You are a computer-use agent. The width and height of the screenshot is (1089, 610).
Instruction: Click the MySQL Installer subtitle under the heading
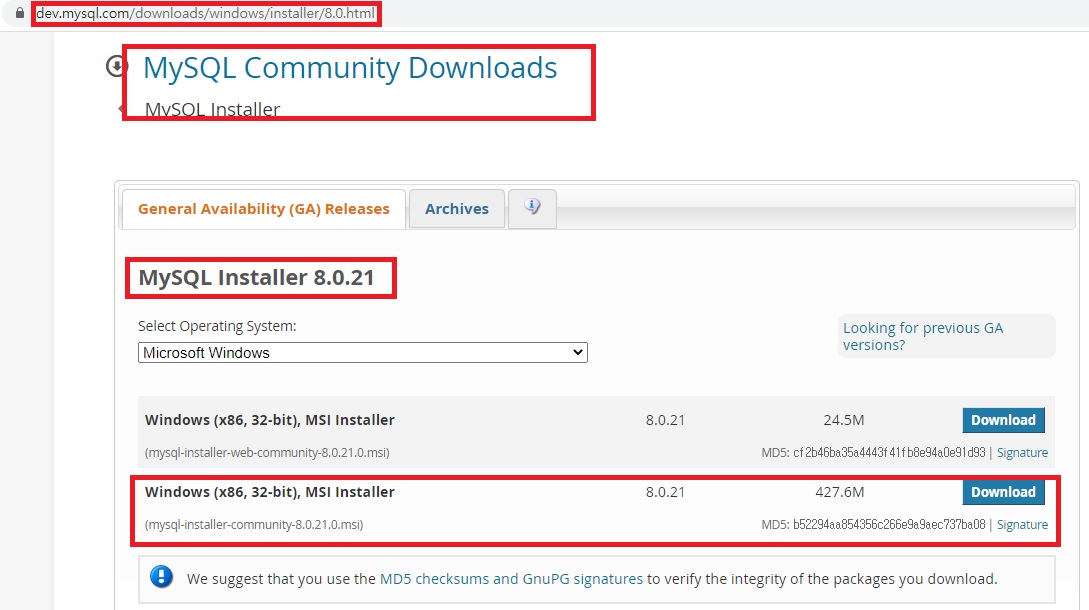pyautogui.click(x=213, y=109)
